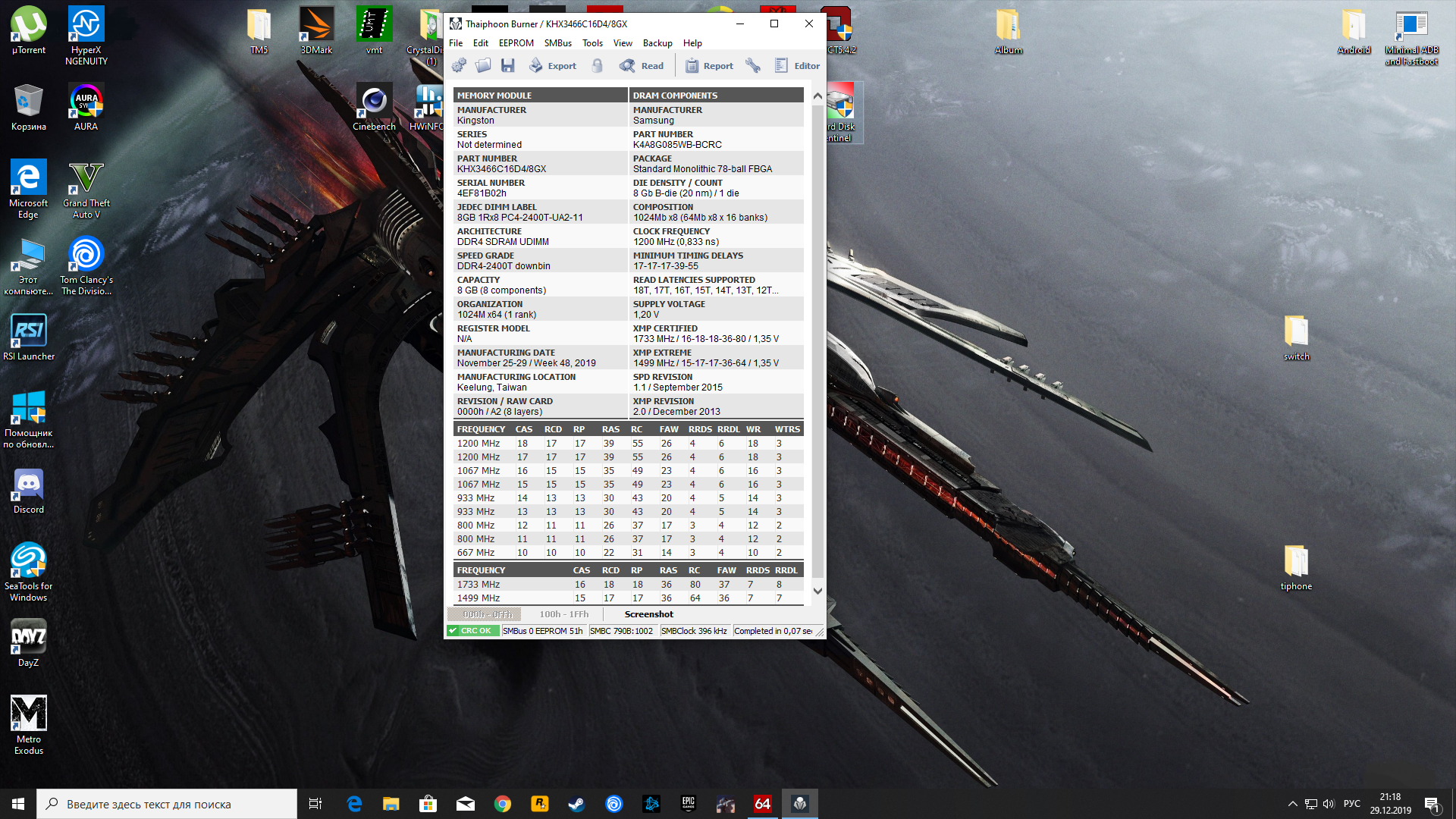Screen dimensions: 1456x819
Task: Click the Report clipboard button
Action: (709, 66)
